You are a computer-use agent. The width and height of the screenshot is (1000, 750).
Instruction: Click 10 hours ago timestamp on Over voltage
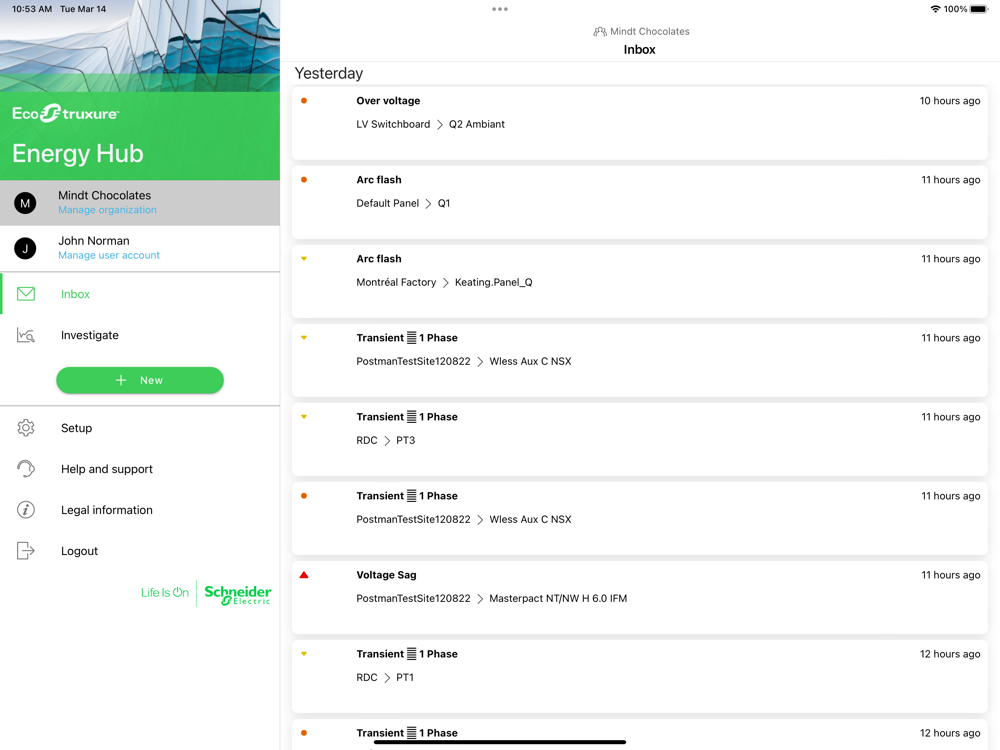click(950, 101)
